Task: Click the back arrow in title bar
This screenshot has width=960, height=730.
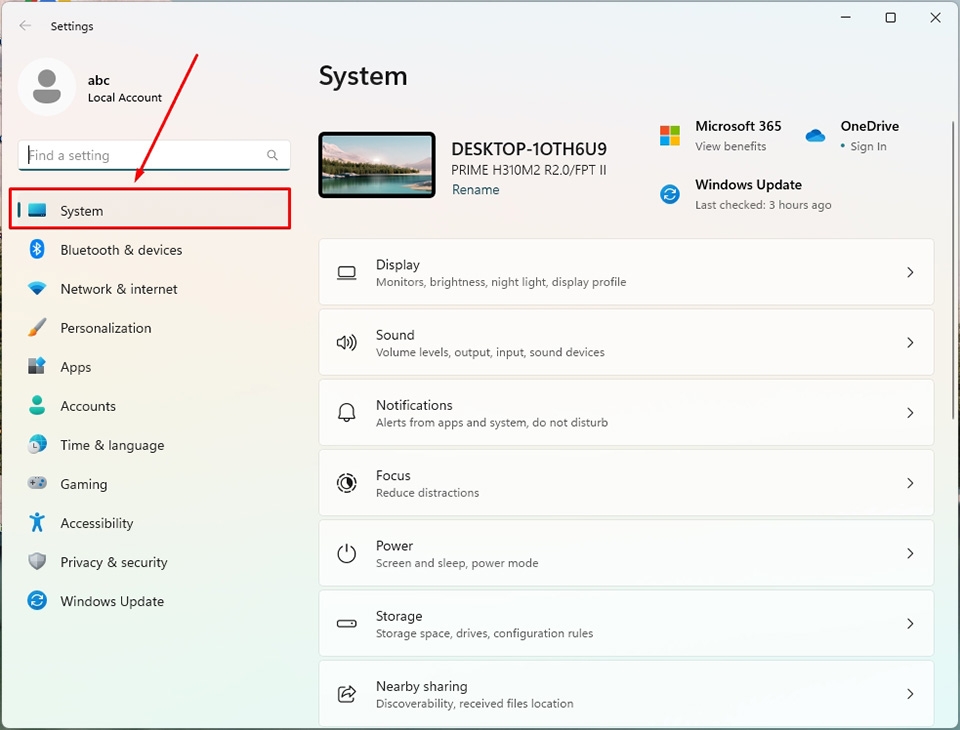Action: click(25, 26)
